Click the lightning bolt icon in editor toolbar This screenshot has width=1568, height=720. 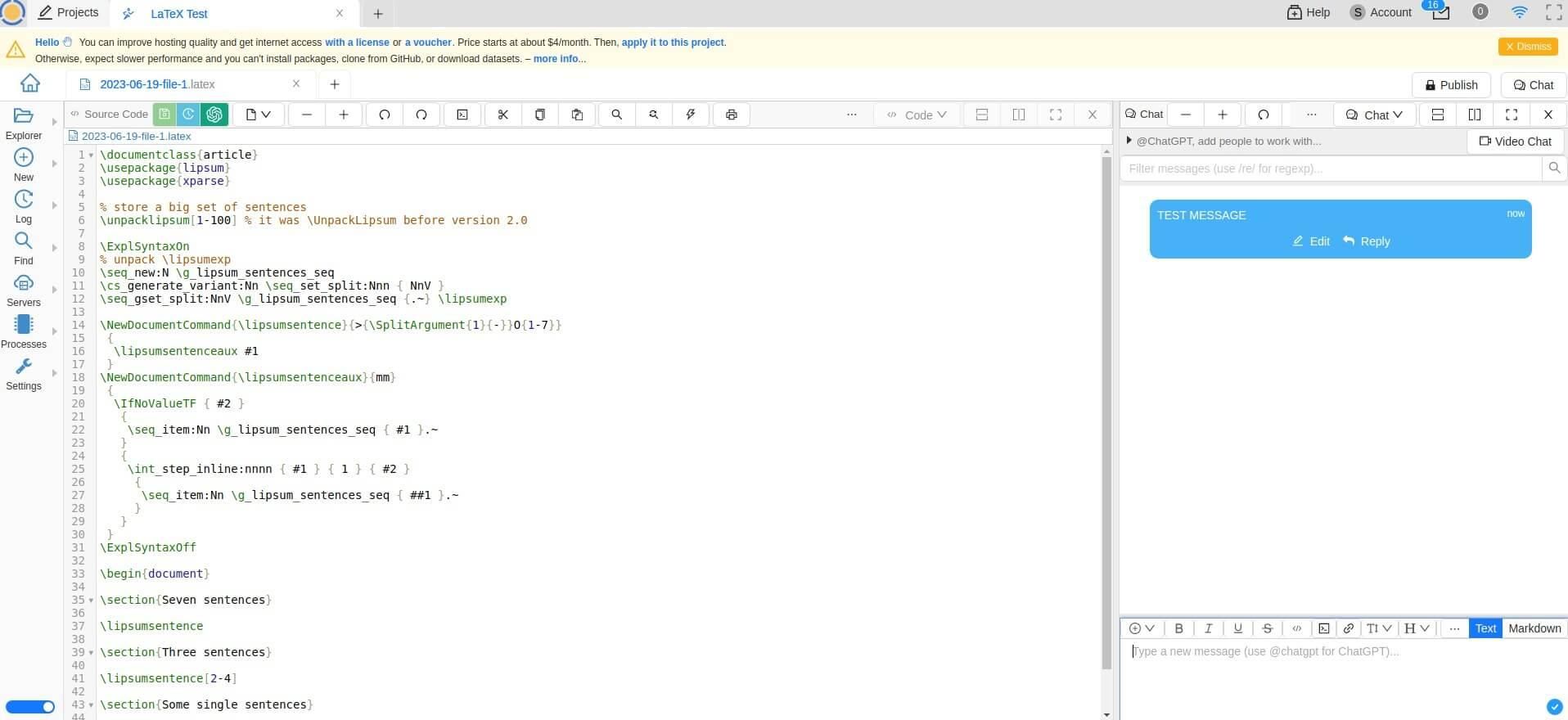click(691, 115)
